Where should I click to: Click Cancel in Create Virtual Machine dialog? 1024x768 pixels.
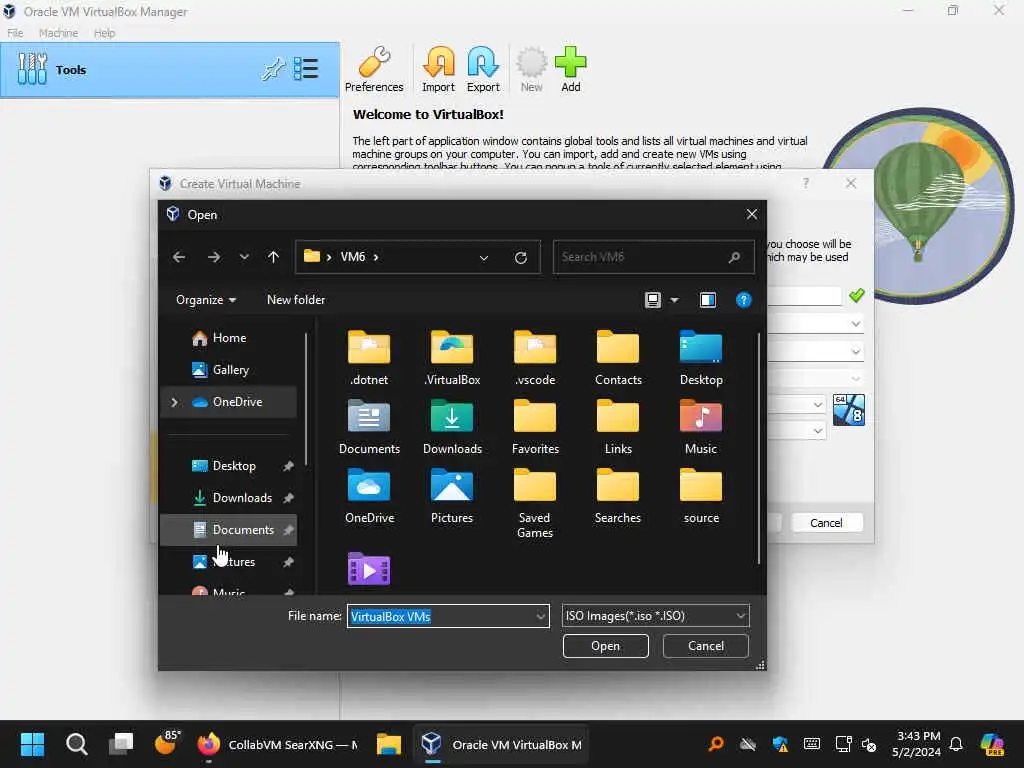pyautogui.click(x=827, y=522)
